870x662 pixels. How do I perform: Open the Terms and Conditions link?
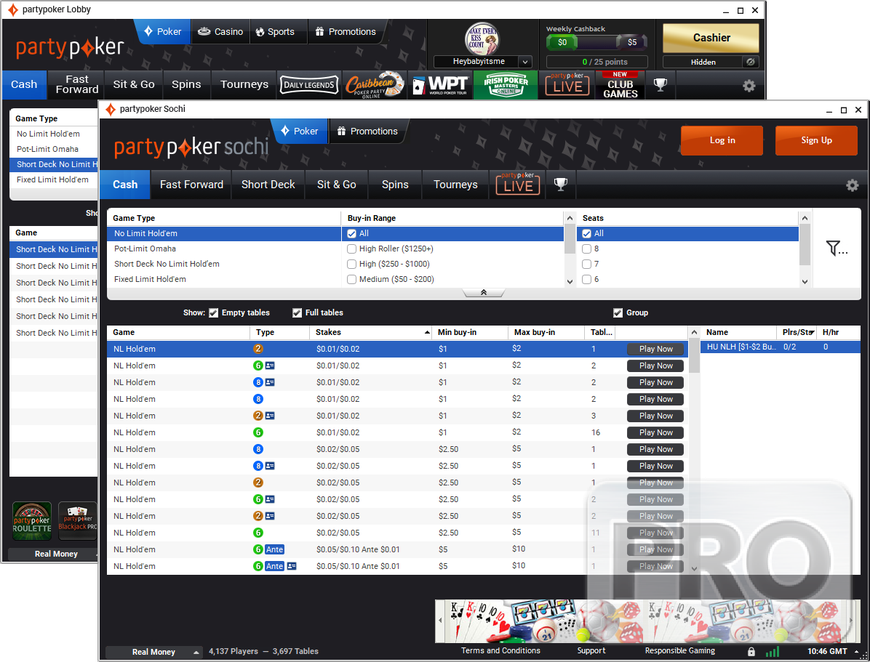[500, 651]
